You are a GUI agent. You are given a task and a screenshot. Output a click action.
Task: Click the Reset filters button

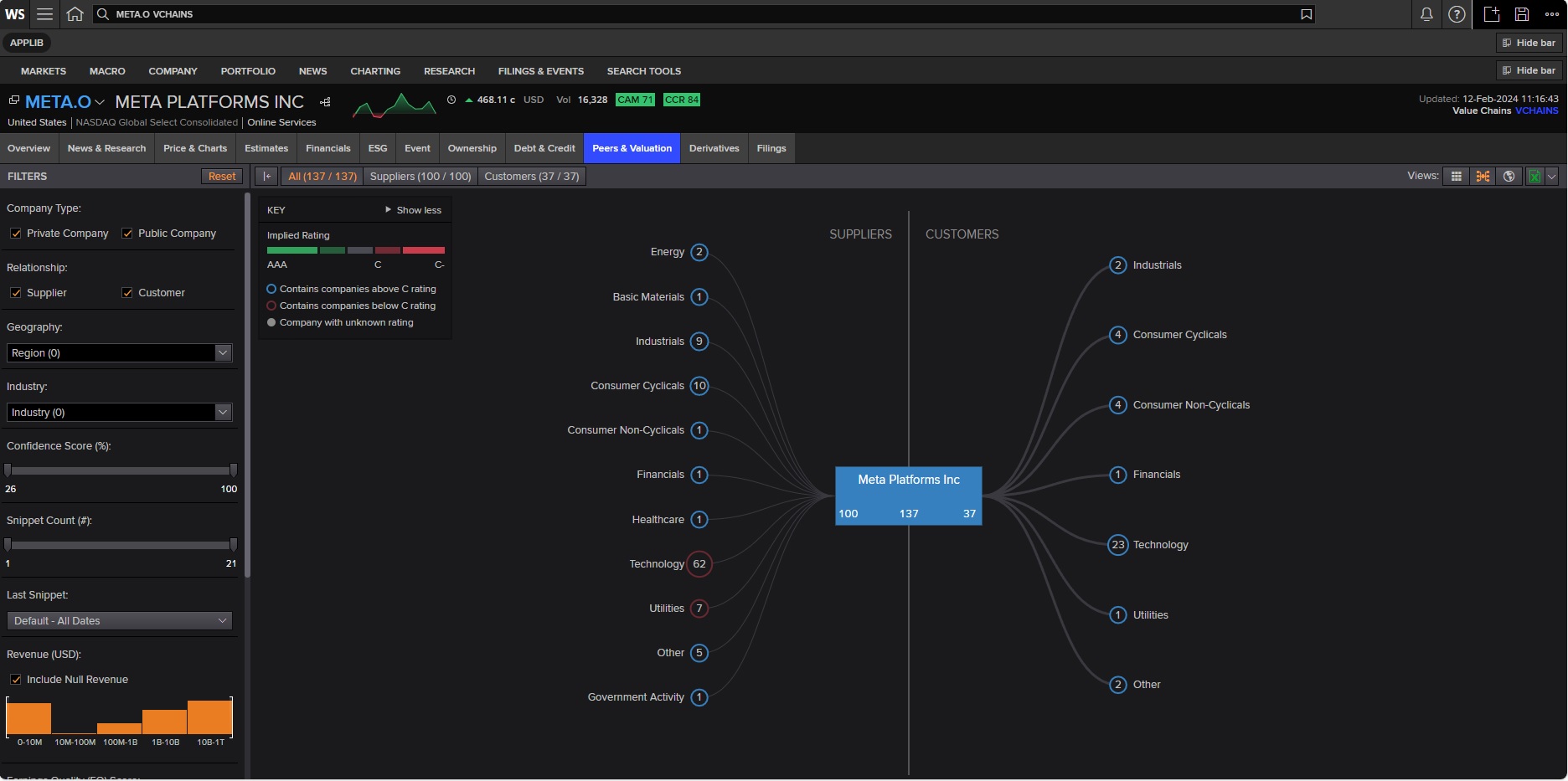coord(221,176)
